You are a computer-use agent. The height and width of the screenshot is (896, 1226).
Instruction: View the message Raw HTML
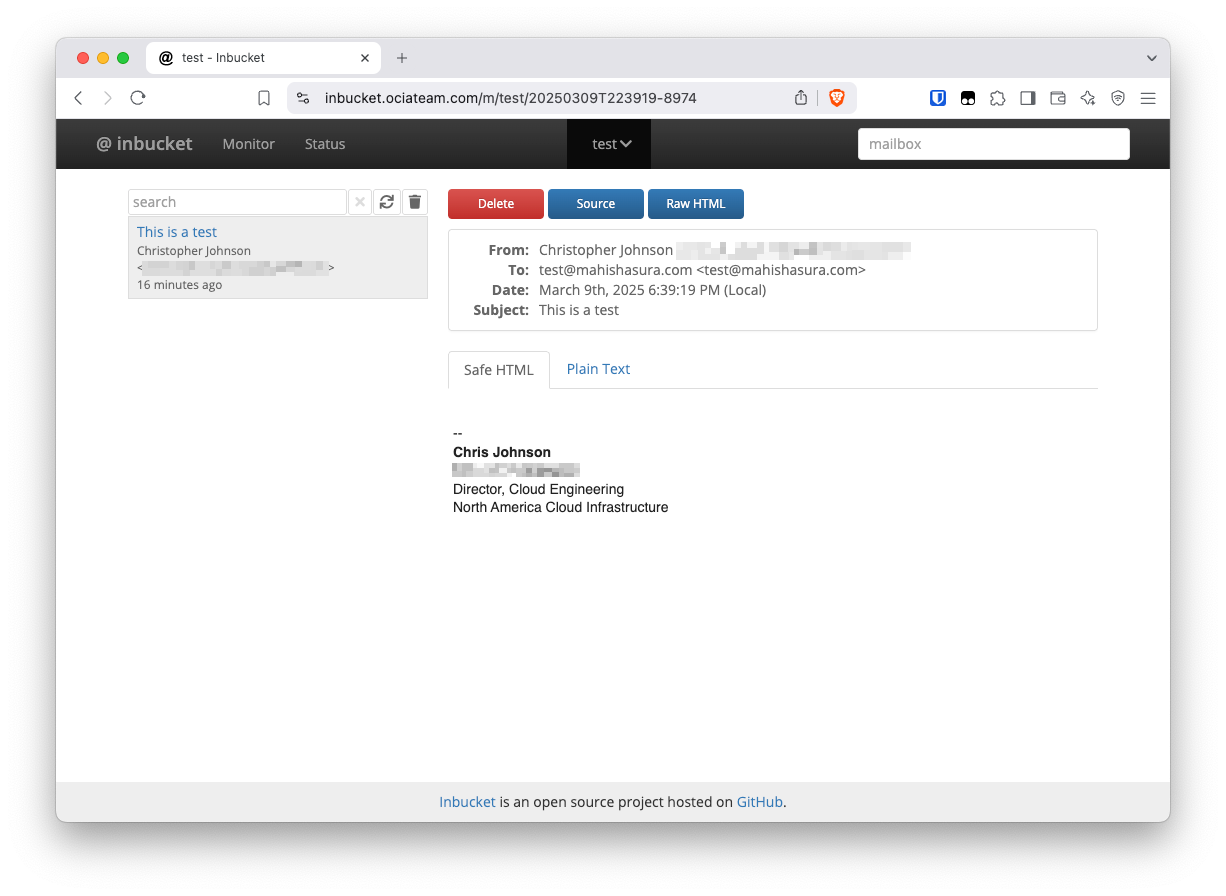695,203
